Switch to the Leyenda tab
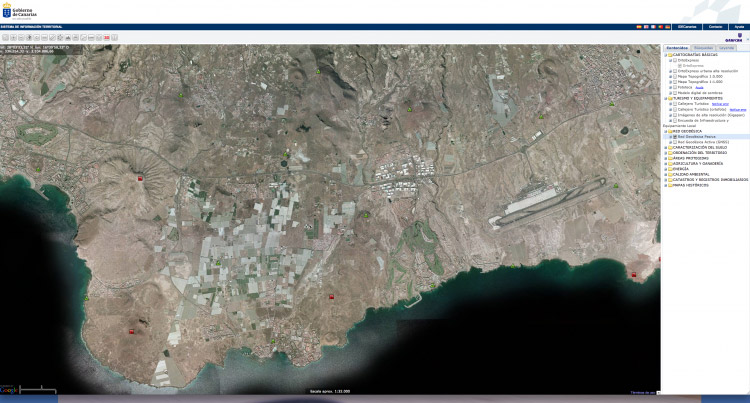750x403 pixels. tap(726, 48)
